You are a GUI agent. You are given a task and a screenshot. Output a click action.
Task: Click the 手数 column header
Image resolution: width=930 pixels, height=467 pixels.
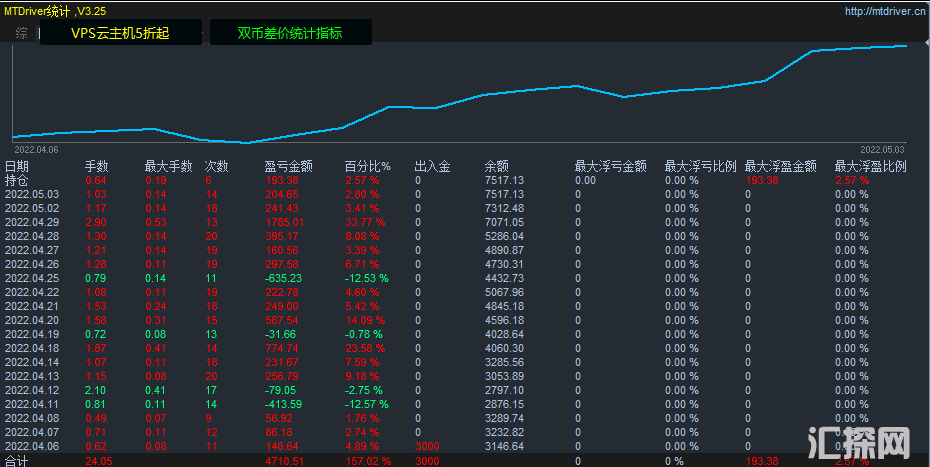96,166
